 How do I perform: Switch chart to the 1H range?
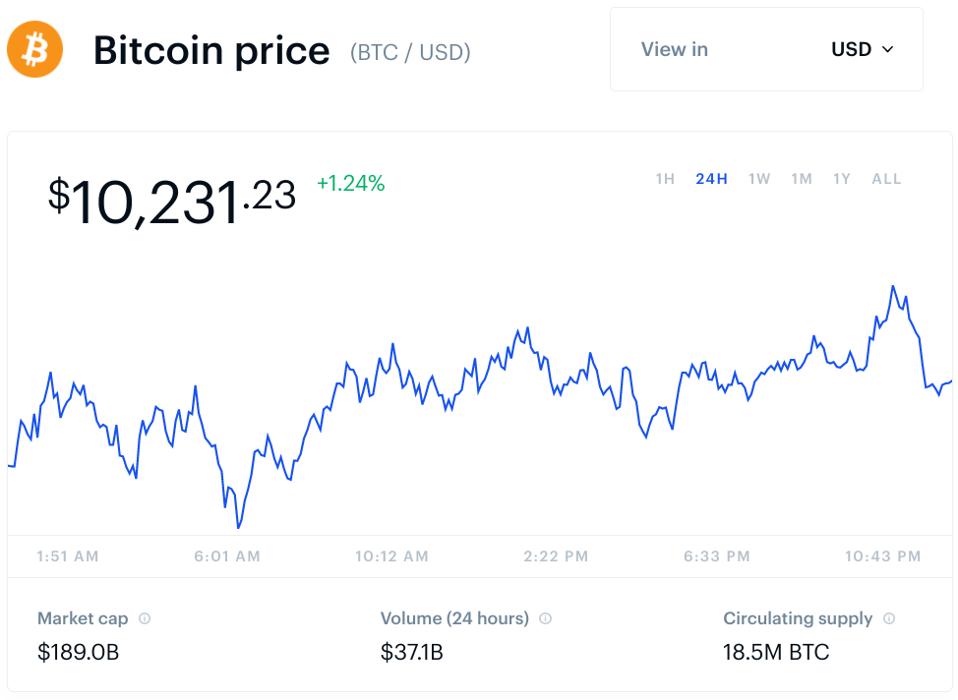pos(665,179)
